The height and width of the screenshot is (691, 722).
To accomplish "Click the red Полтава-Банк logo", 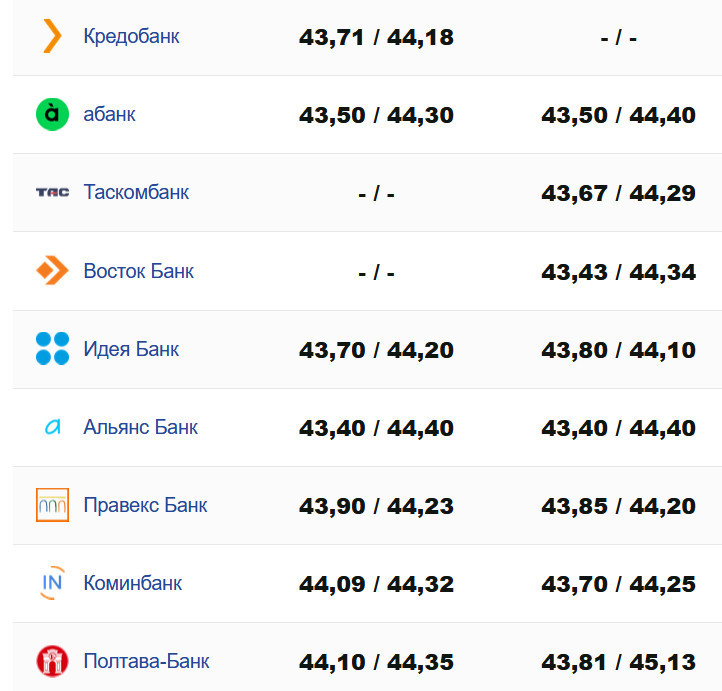I will [x=52, y=661].
